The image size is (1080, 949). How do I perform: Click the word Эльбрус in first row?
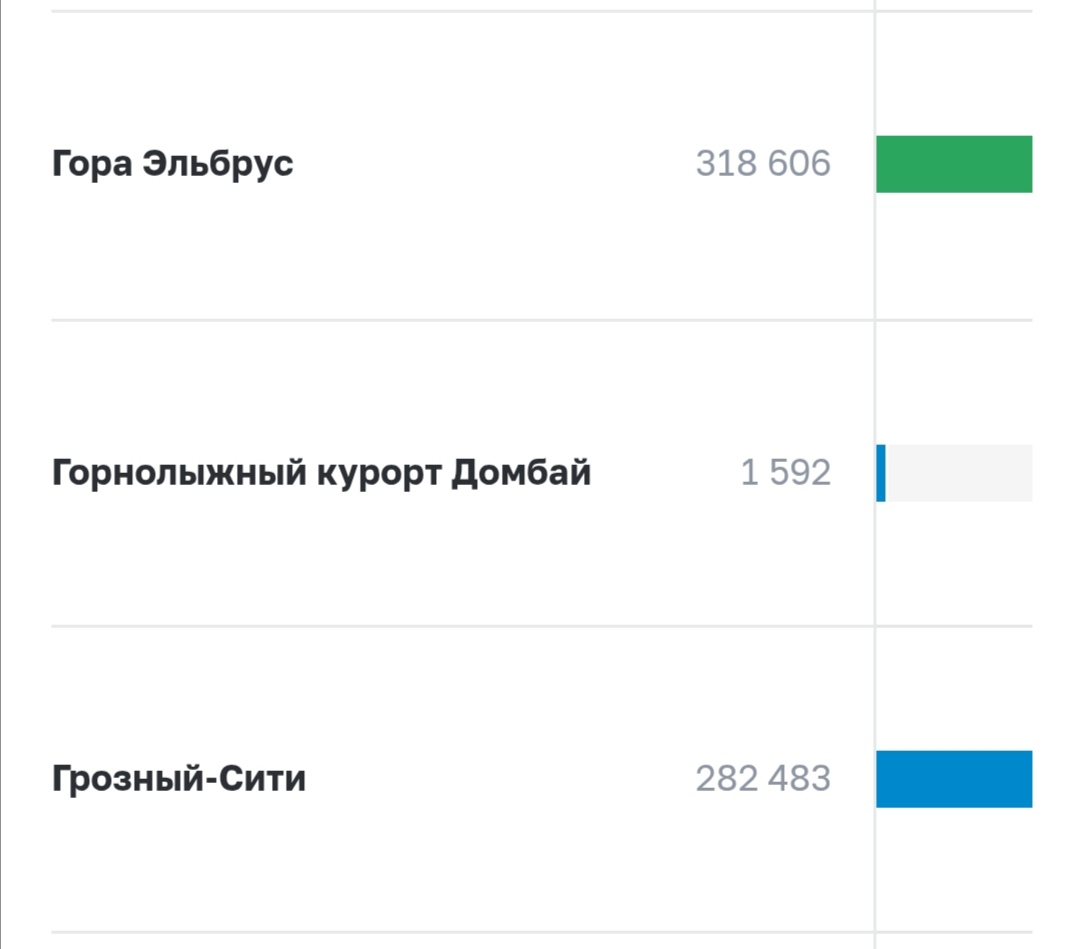(218, 163)
